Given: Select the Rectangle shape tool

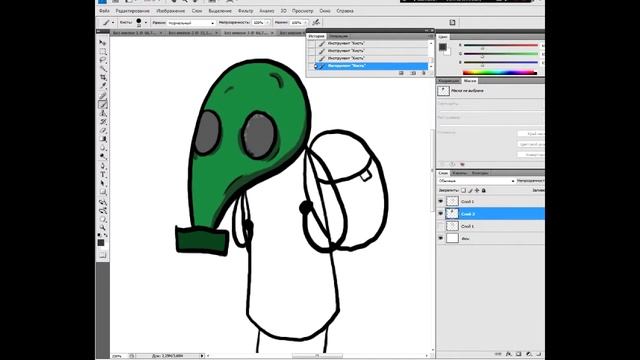Looking at the screenshot, I should tap(102, 192).
